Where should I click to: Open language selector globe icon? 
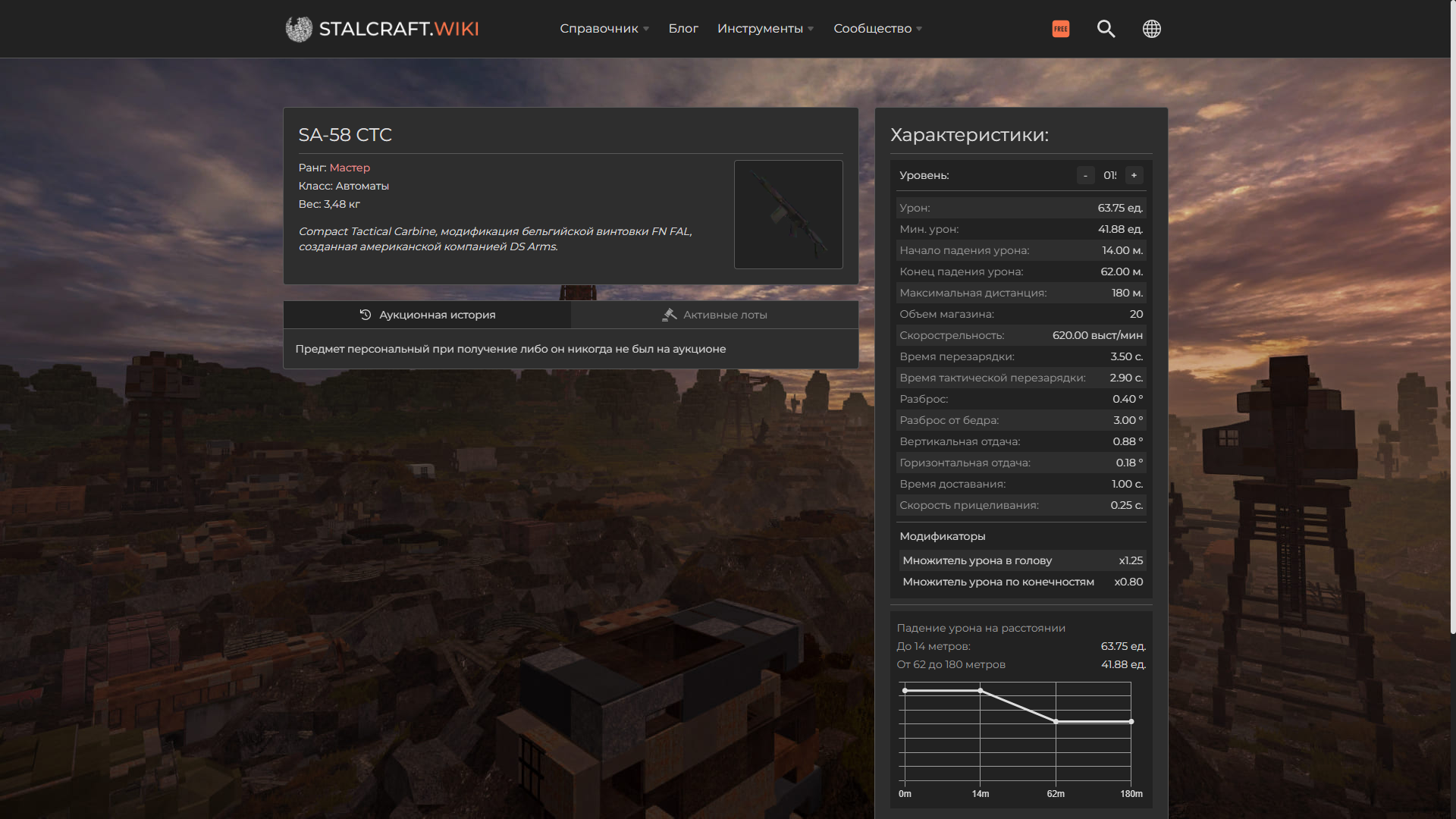pos(1152,29)
